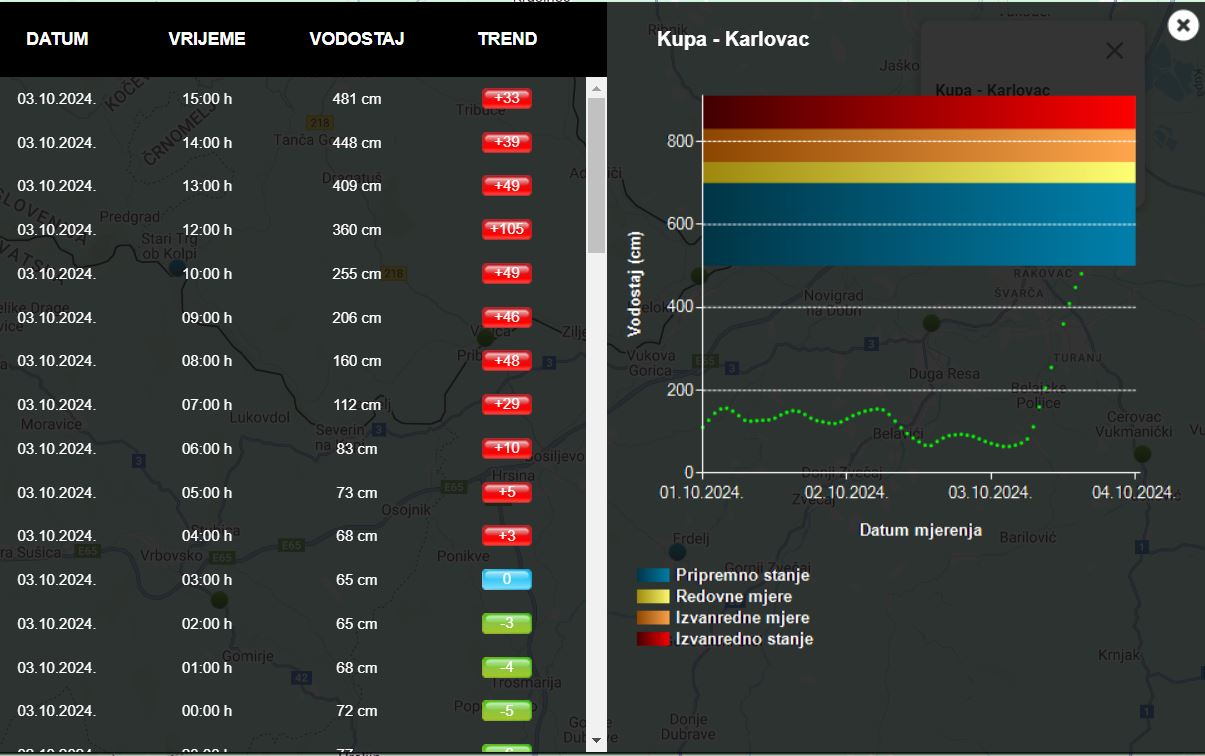The height and width of the screenshot is (756, 1205).
Task: Click the 73 cm water level value
Action: [357, 493]
